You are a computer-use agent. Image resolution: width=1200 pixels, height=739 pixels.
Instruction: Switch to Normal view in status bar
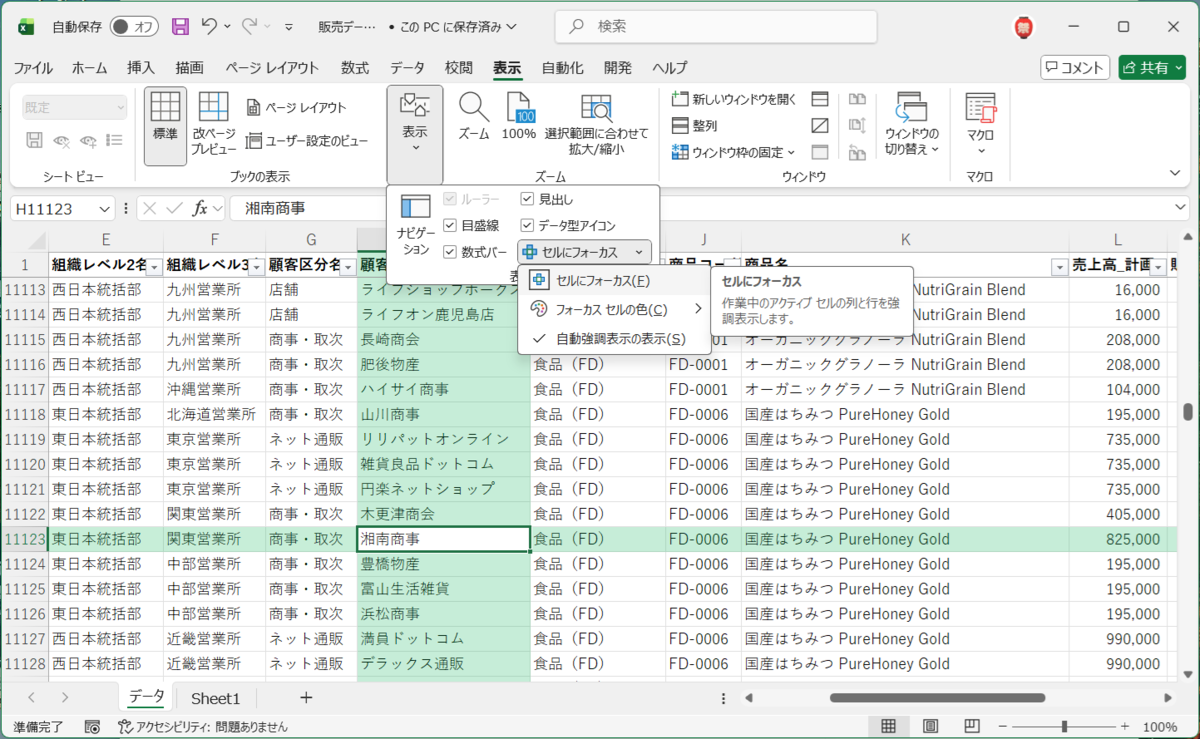pyautogui.click(x=888, y=726)
